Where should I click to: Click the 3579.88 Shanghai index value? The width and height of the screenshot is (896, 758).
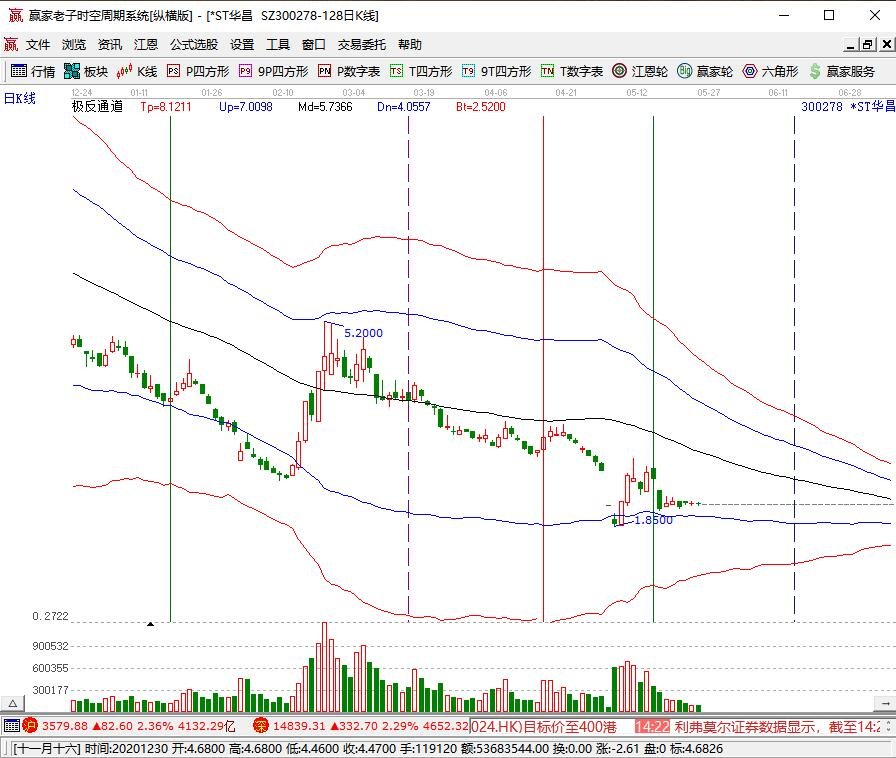pos(65,726)
